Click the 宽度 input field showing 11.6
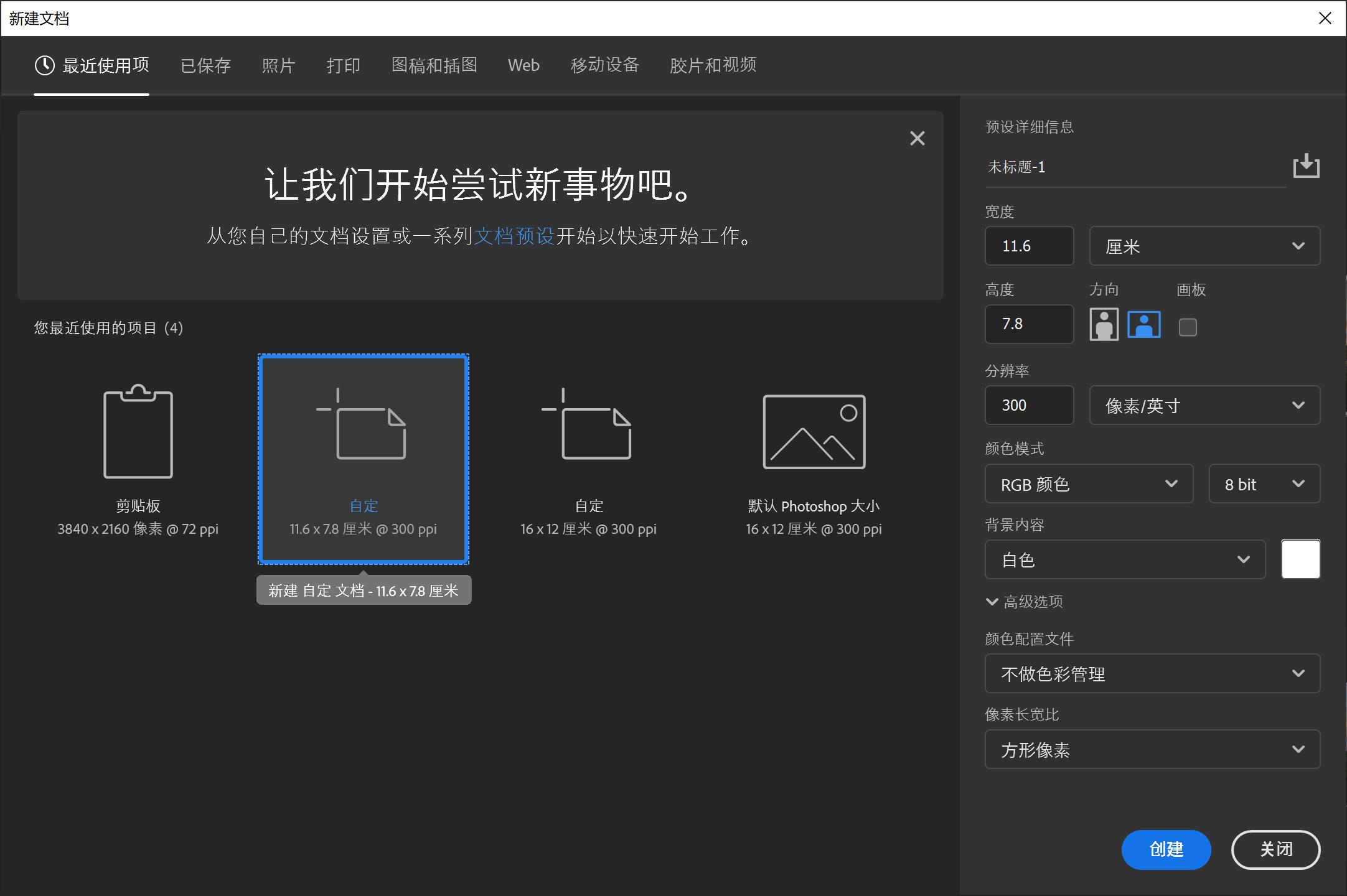Screen dimensions: 1347x896 pyautogui.click(x=1029, y=246)
